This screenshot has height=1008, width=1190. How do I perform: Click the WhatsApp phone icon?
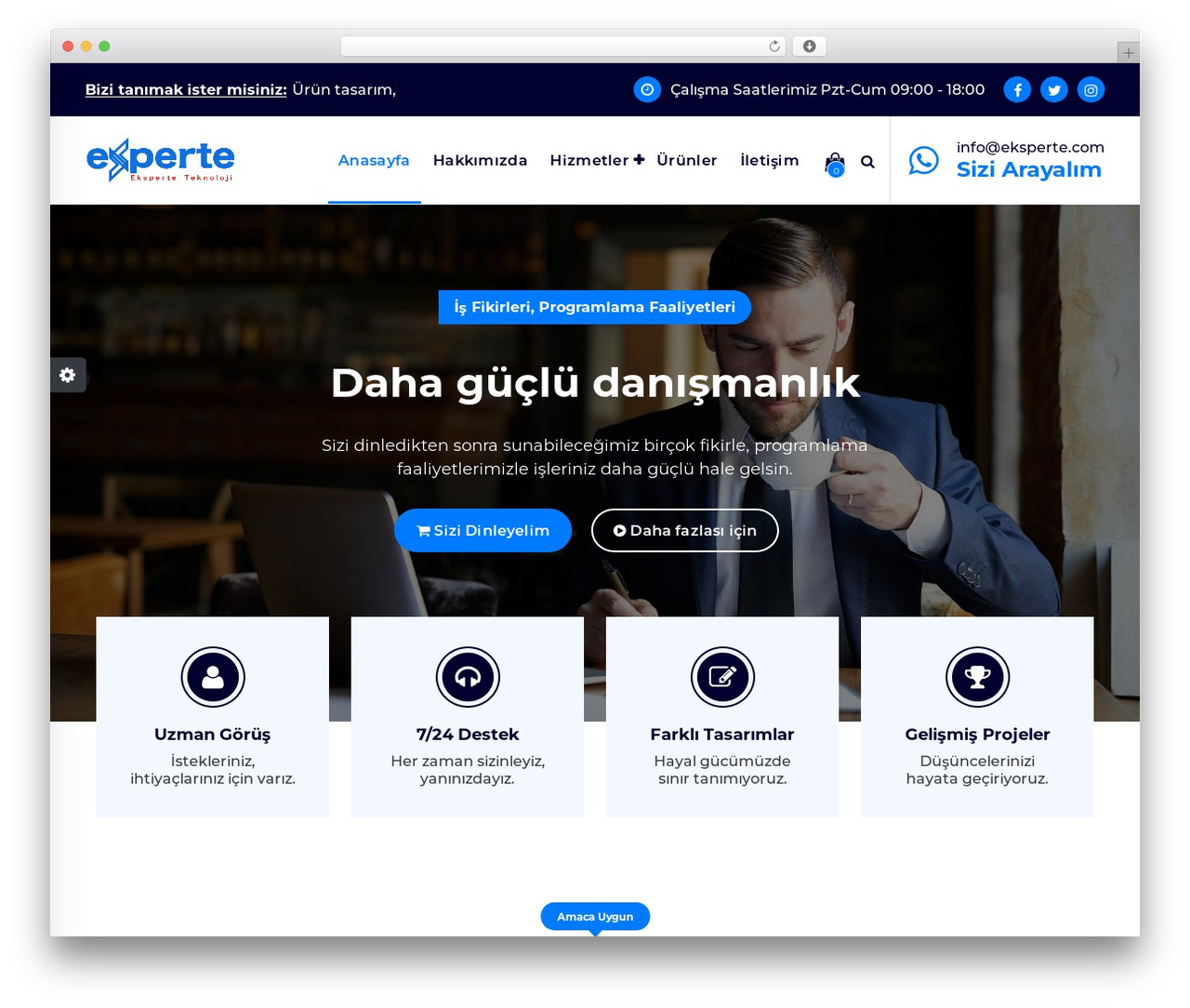tap(924, 160)
